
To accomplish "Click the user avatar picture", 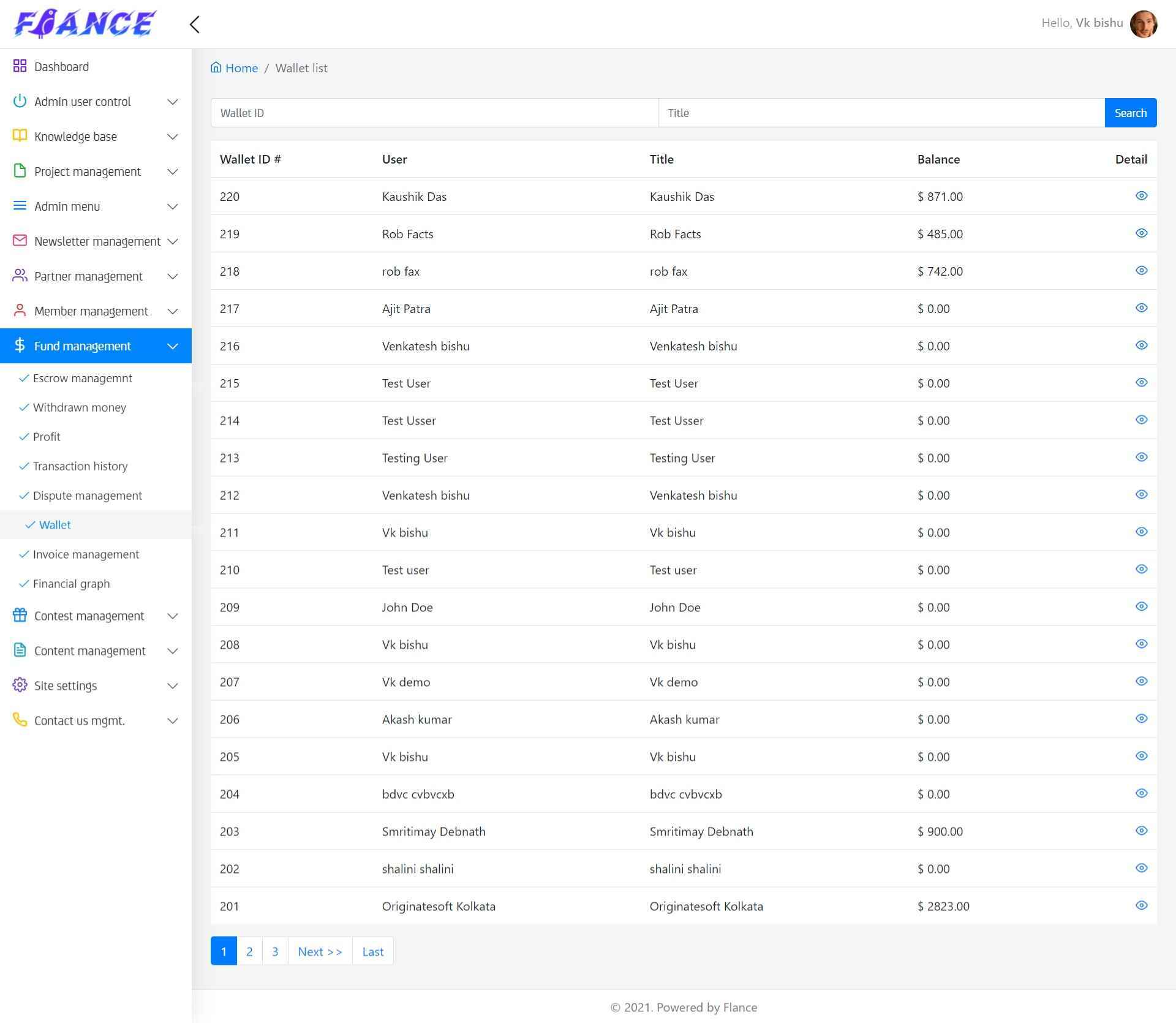I will [x=1143, y=24].
